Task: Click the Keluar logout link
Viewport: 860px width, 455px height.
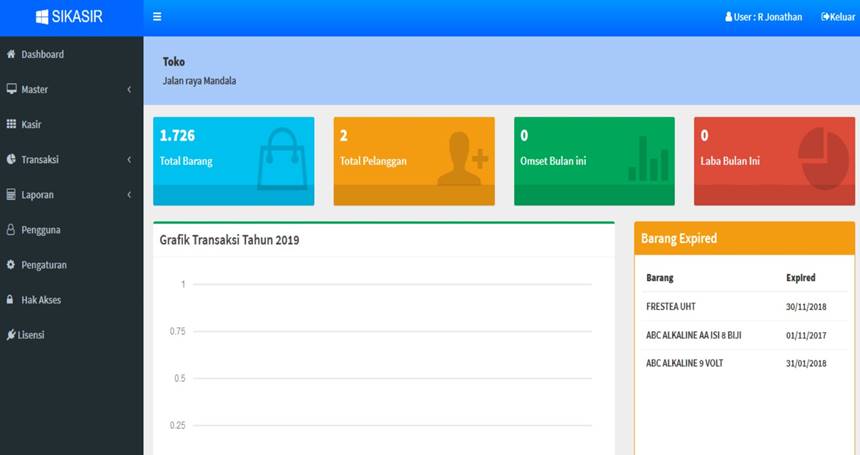Action: (x=837, y=17)
